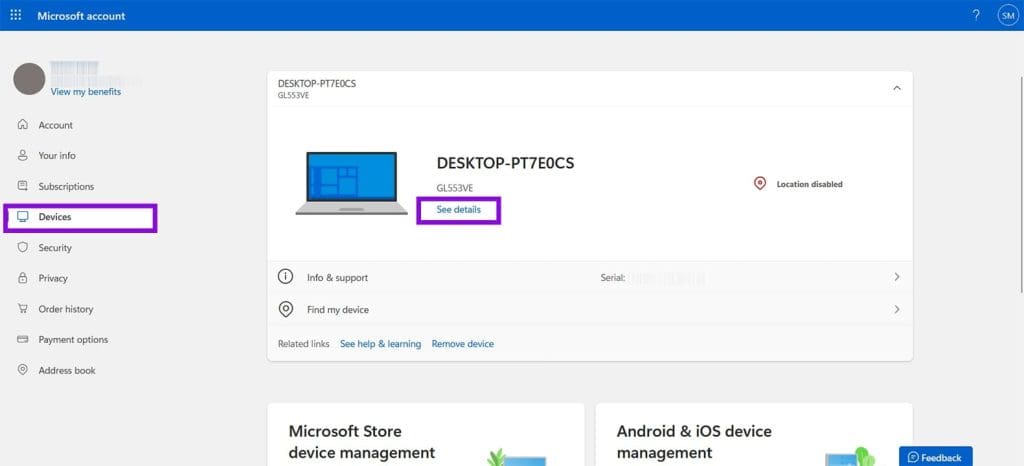The image size is (1024, 466).
Task: Click the large DESKTOP-PT7E0CS heading
Action: click(x=505, y=163)
